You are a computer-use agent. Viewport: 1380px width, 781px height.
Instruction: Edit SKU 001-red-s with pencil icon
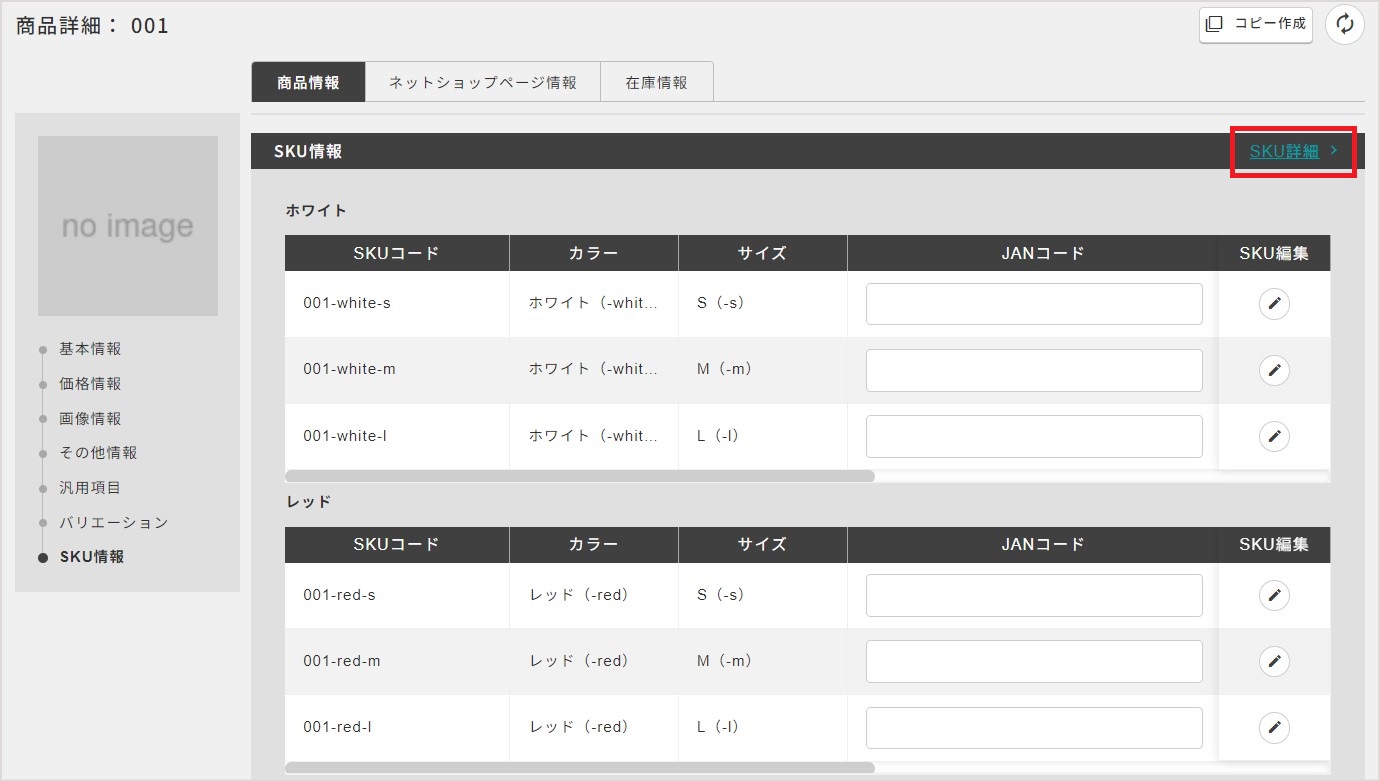[x=1274, y=596]
